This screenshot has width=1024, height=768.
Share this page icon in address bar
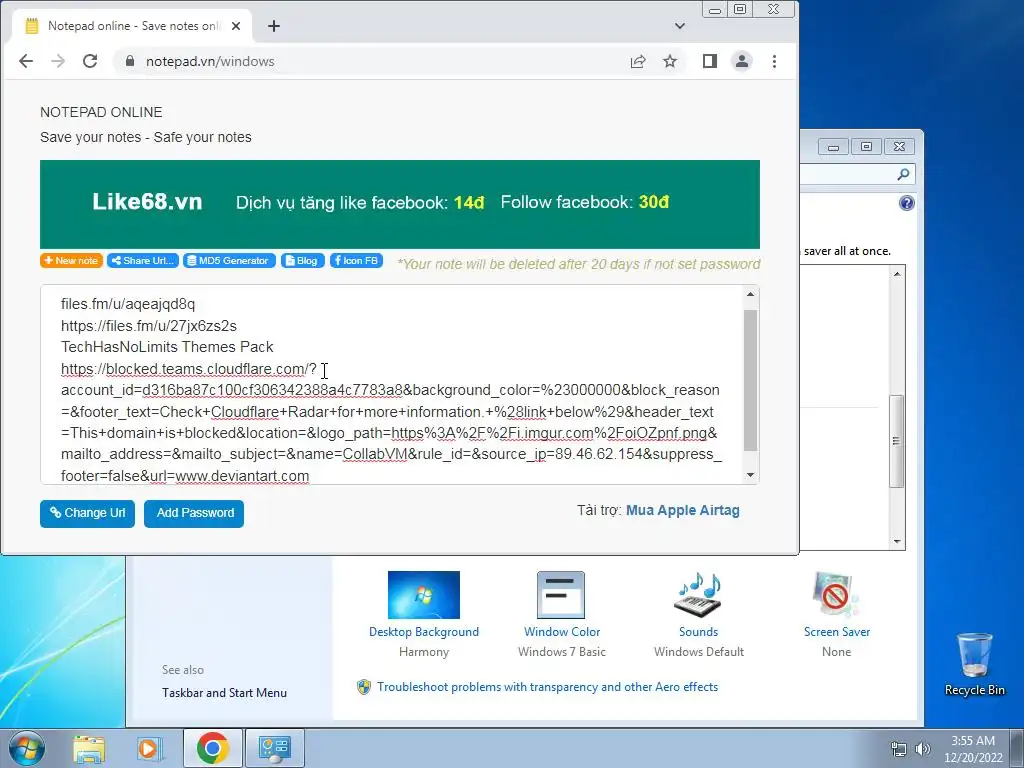(x=638, y=61)
